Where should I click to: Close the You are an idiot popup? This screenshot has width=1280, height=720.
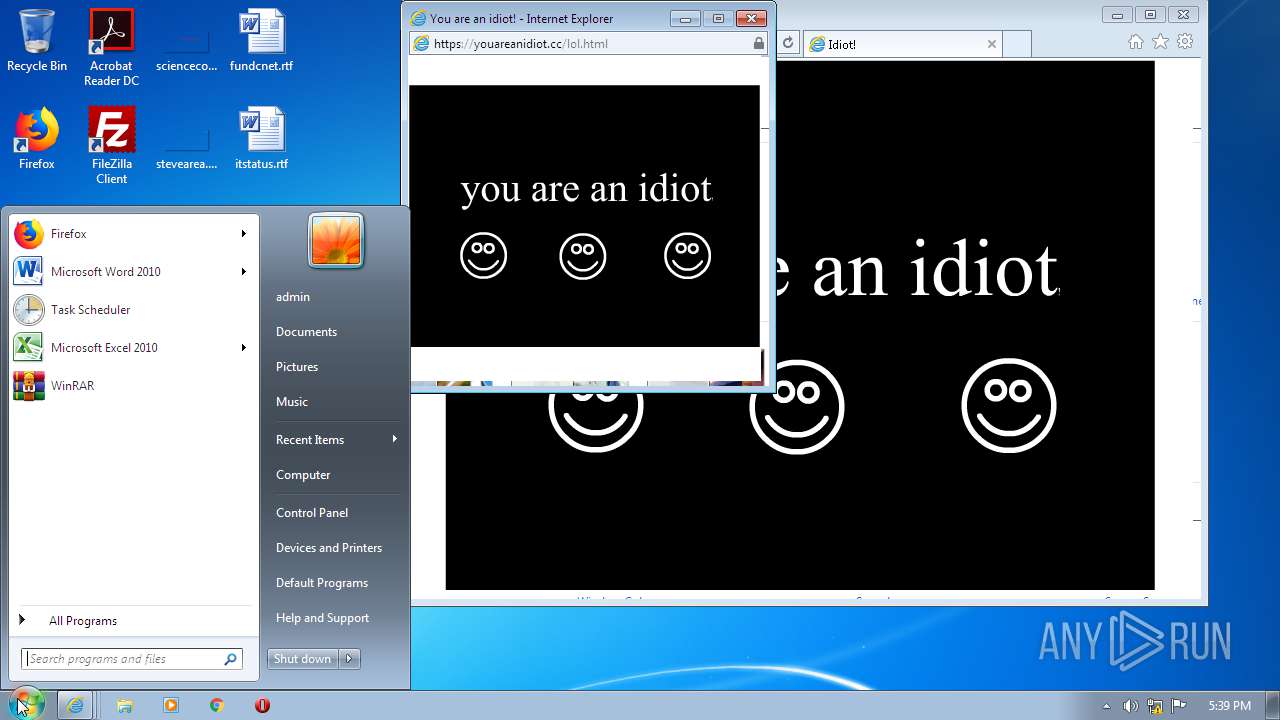point(750,18)
